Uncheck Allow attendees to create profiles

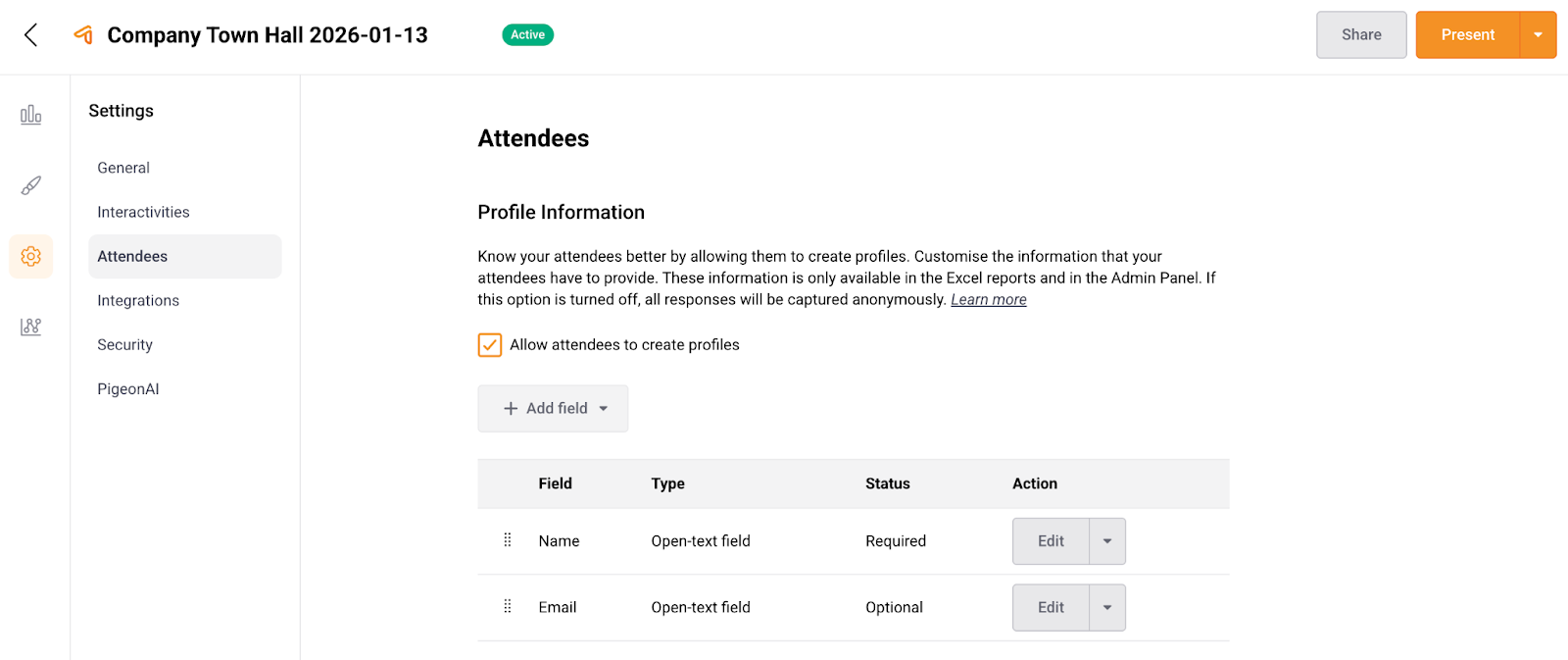pos(490,345)
